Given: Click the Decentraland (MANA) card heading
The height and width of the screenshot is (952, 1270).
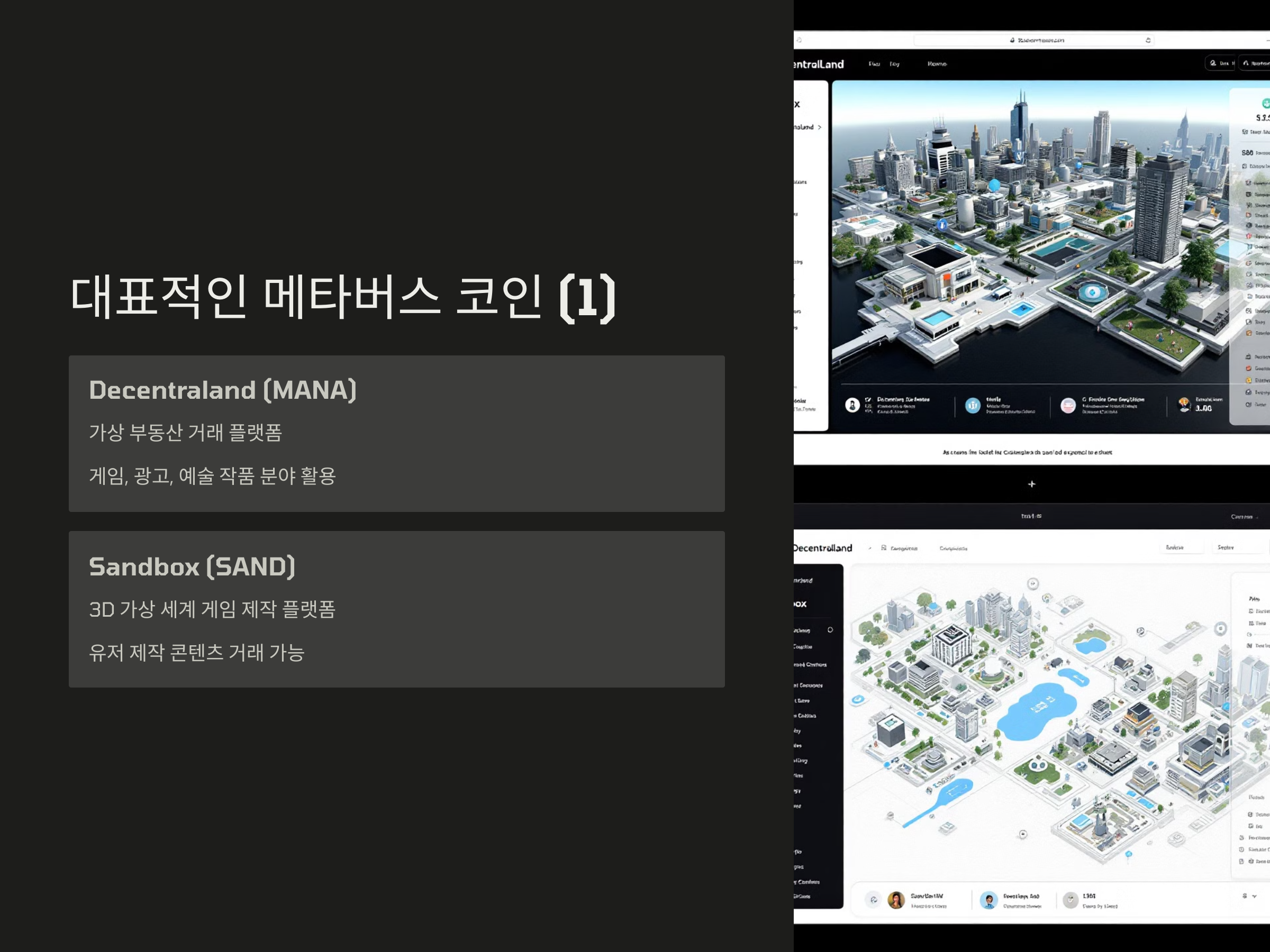Looking at the screenshot, I should [x=223, y=390].
